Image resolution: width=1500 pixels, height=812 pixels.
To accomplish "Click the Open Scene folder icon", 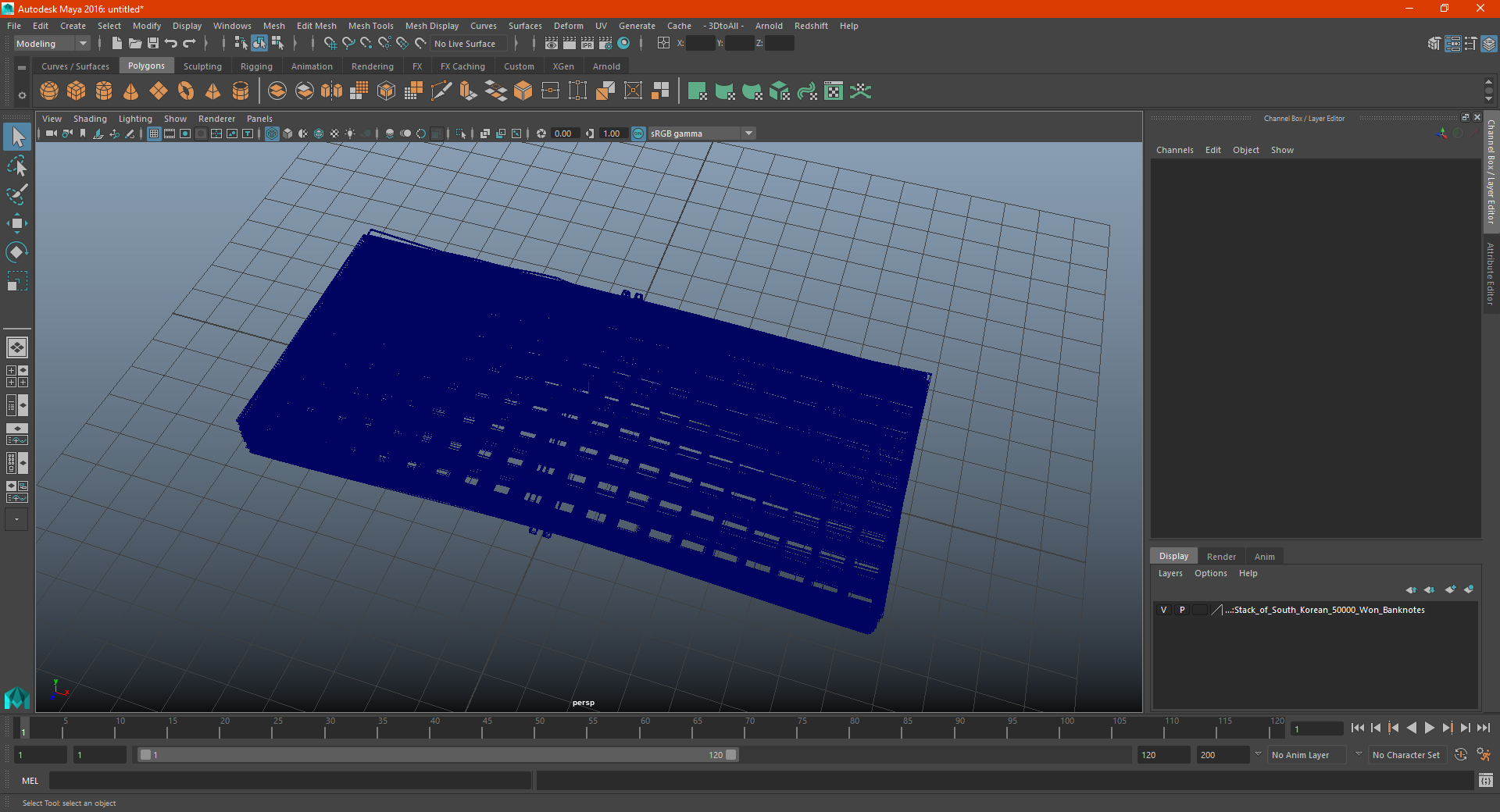I will coord(135,43).
